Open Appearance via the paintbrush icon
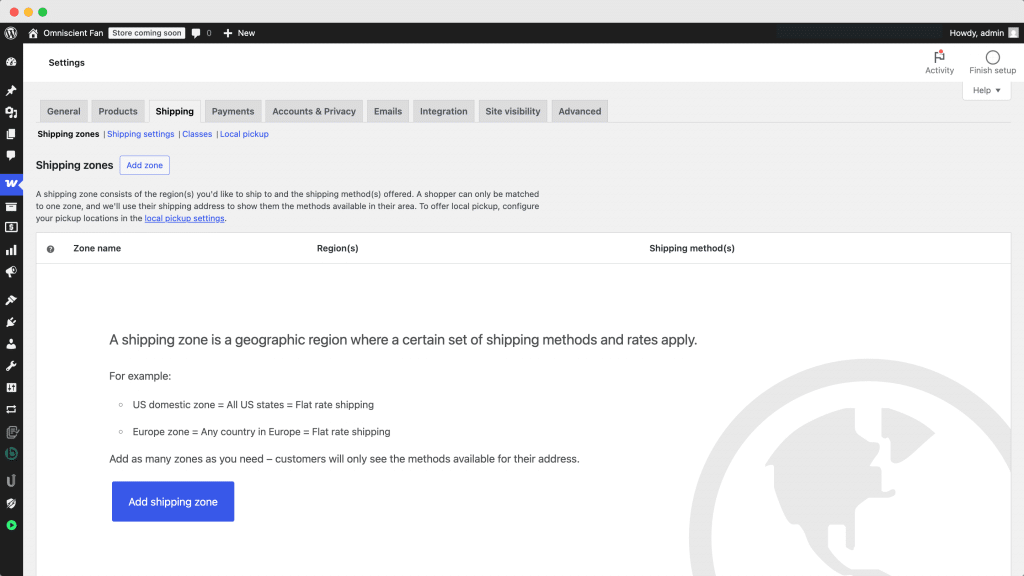 [11, 300]
